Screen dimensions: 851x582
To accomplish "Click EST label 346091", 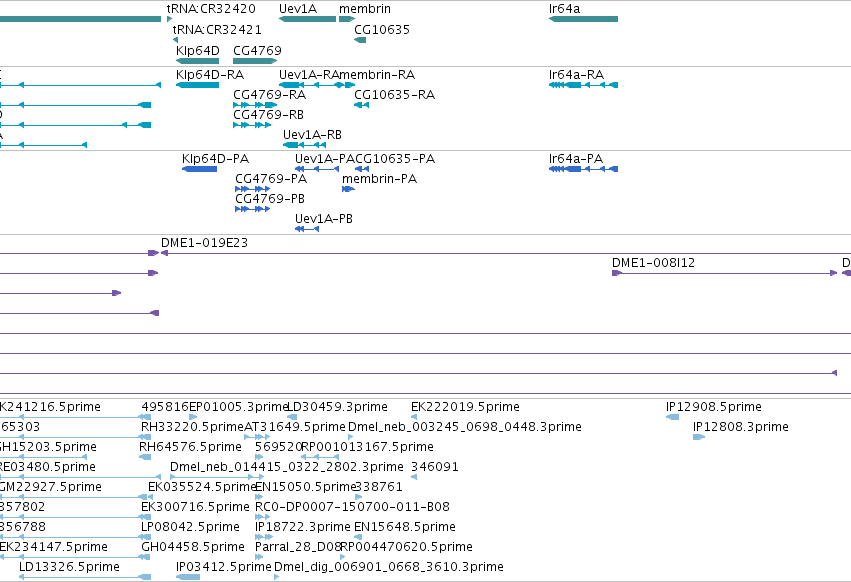I will pos(435,467).
